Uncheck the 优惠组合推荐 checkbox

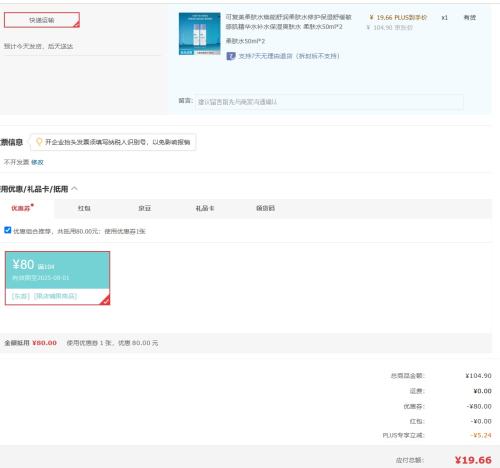point(8,230)
